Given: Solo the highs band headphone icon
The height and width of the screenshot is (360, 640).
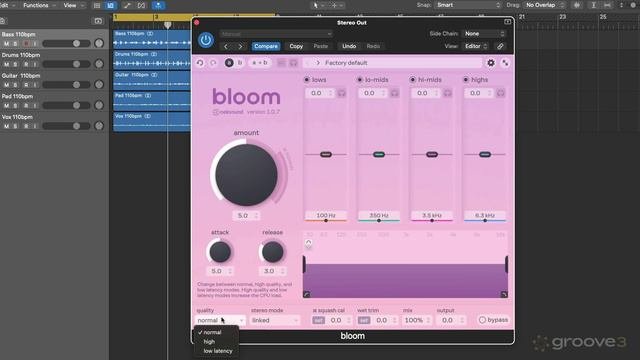Looking at the screenshot, I should pos(500,93).
